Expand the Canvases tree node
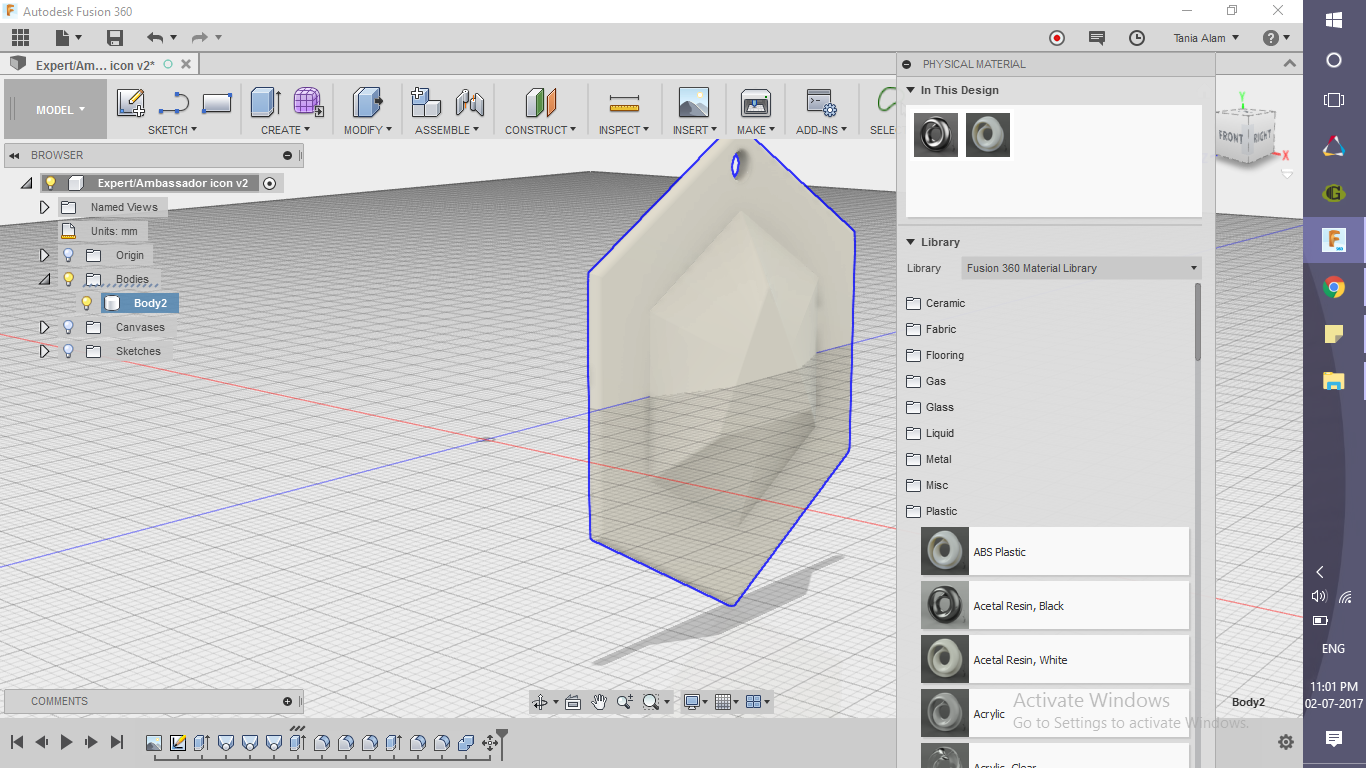1366x768 pixels. click(x=44, y=327)
